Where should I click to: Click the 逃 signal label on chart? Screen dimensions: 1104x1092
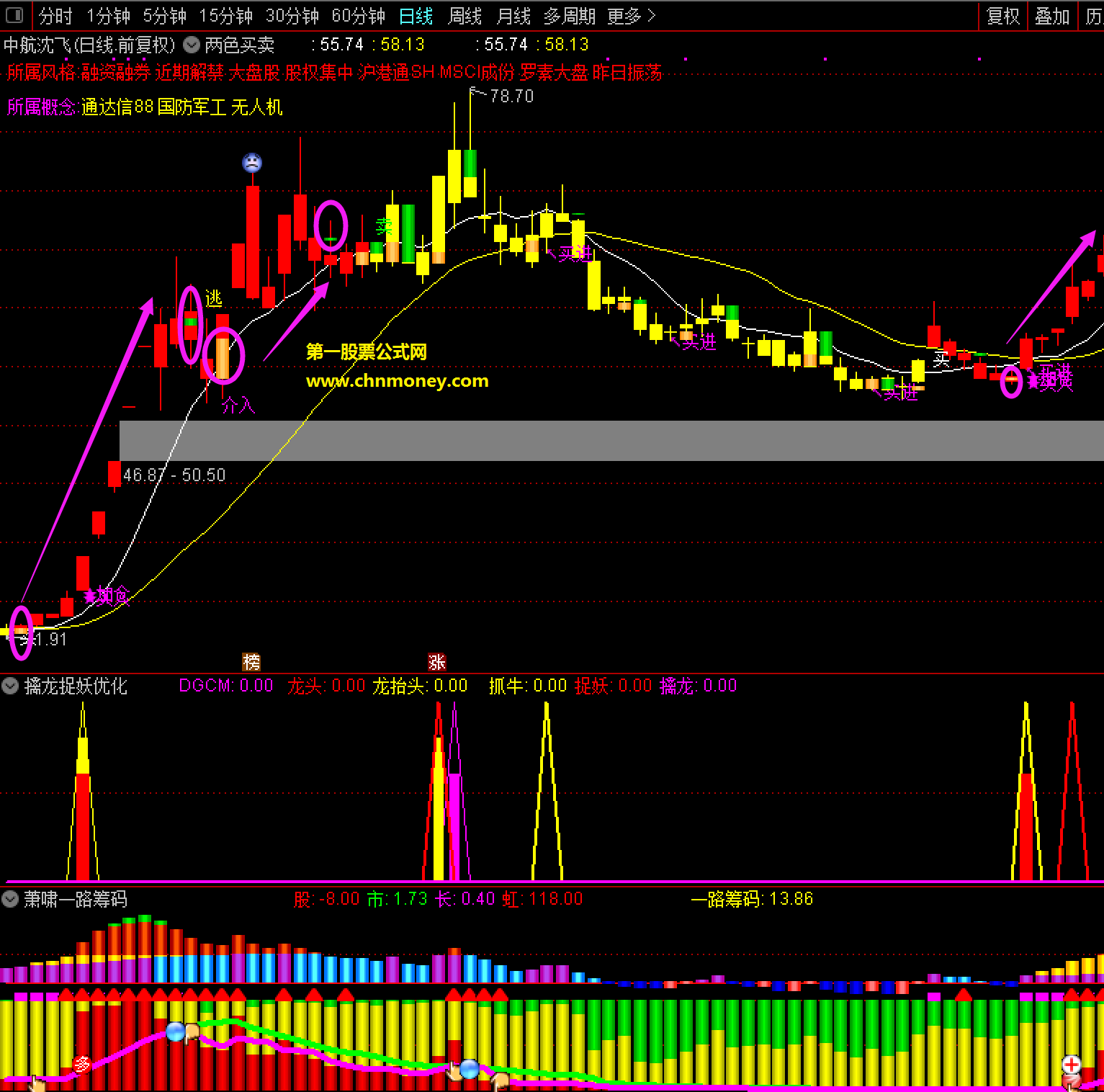[214, 298]
